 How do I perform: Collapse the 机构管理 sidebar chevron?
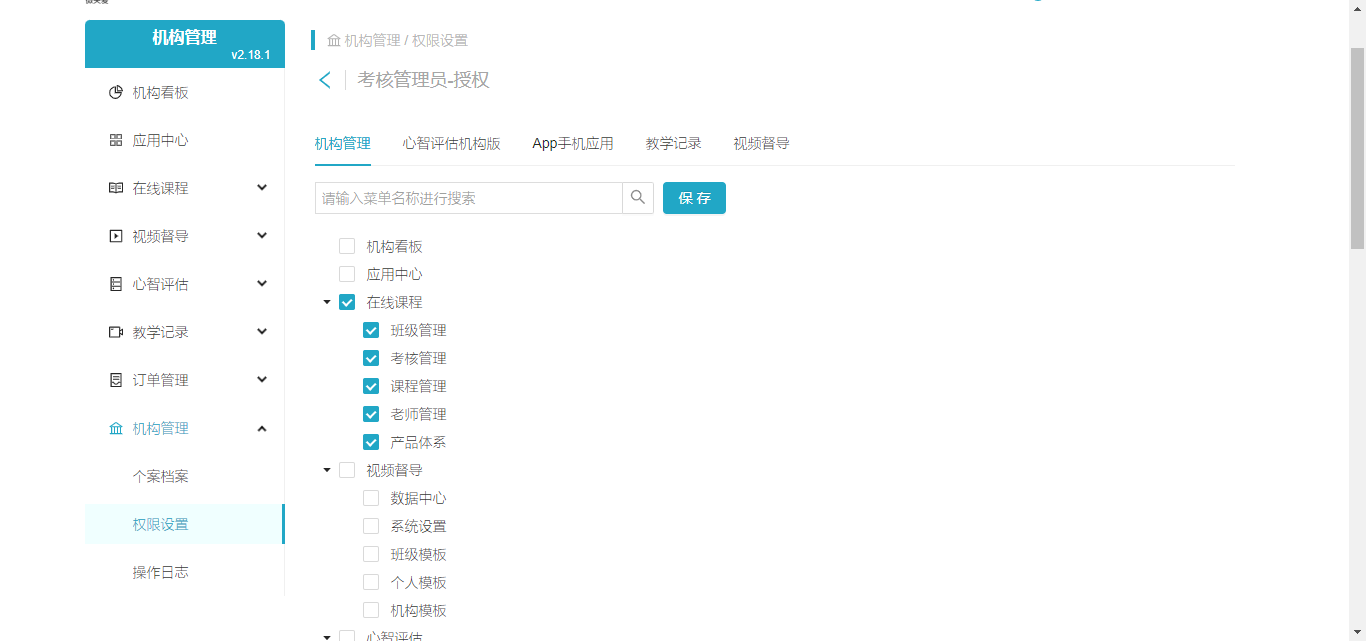click(262, 428)
